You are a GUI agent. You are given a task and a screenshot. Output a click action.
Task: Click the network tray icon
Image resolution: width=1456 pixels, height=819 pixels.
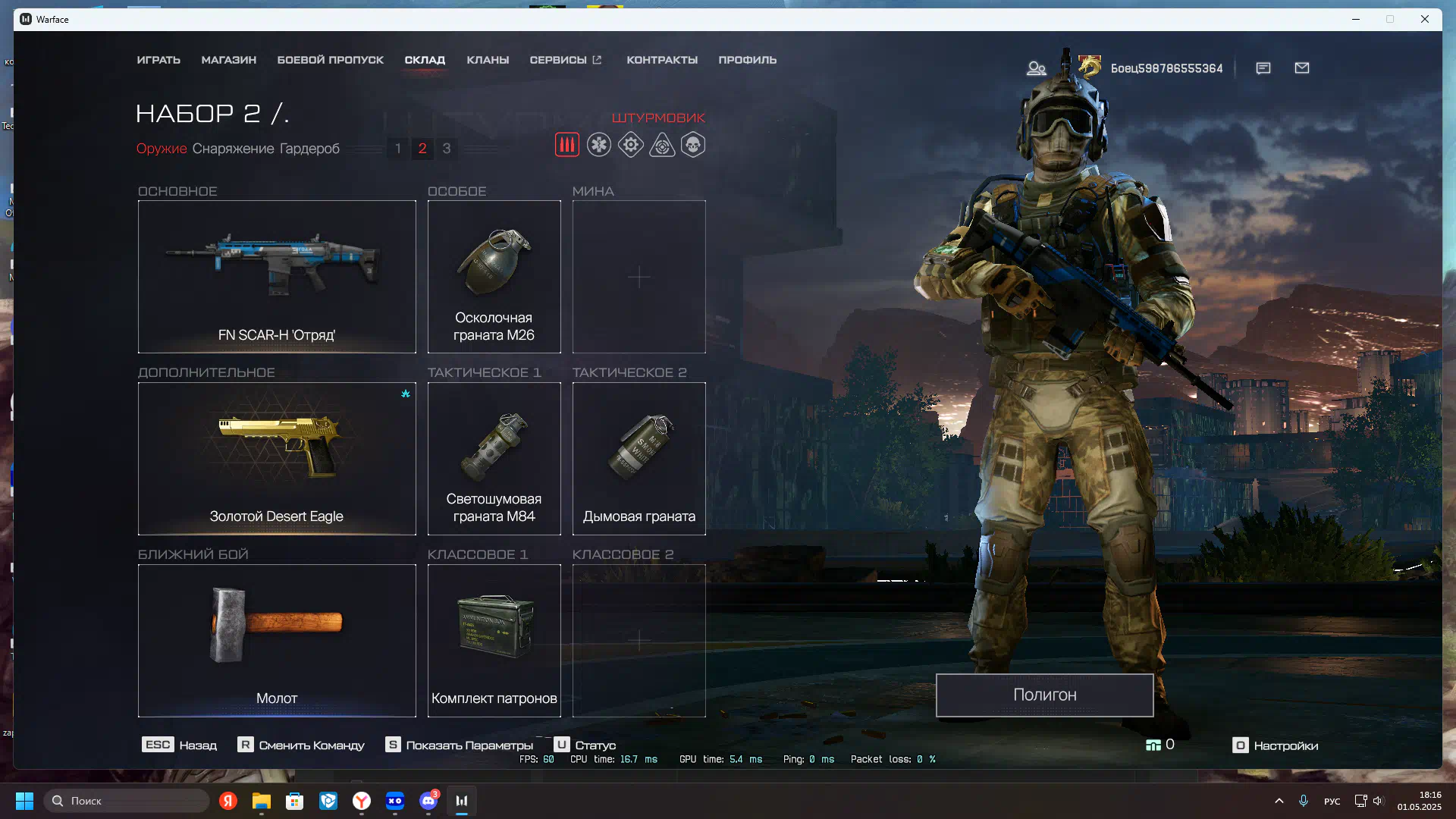click(x=1360, y=801)
